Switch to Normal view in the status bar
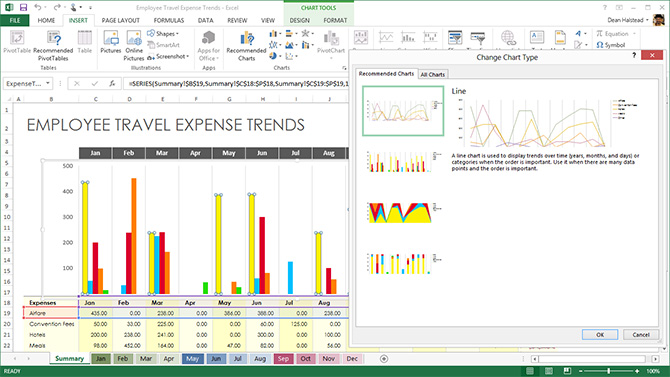Image resolution: width=670 pixels, height=377 pixels. [x=530, y=371]
